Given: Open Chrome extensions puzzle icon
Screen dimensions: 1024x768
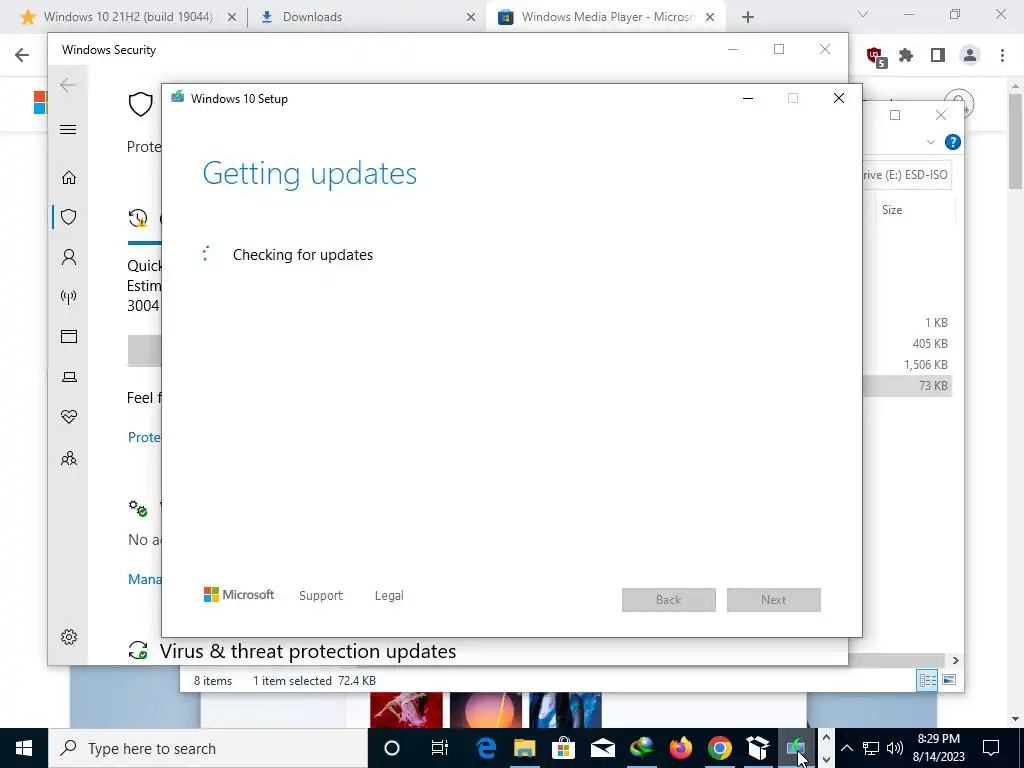Looking at the screenshot, I should tap(906, 56).
